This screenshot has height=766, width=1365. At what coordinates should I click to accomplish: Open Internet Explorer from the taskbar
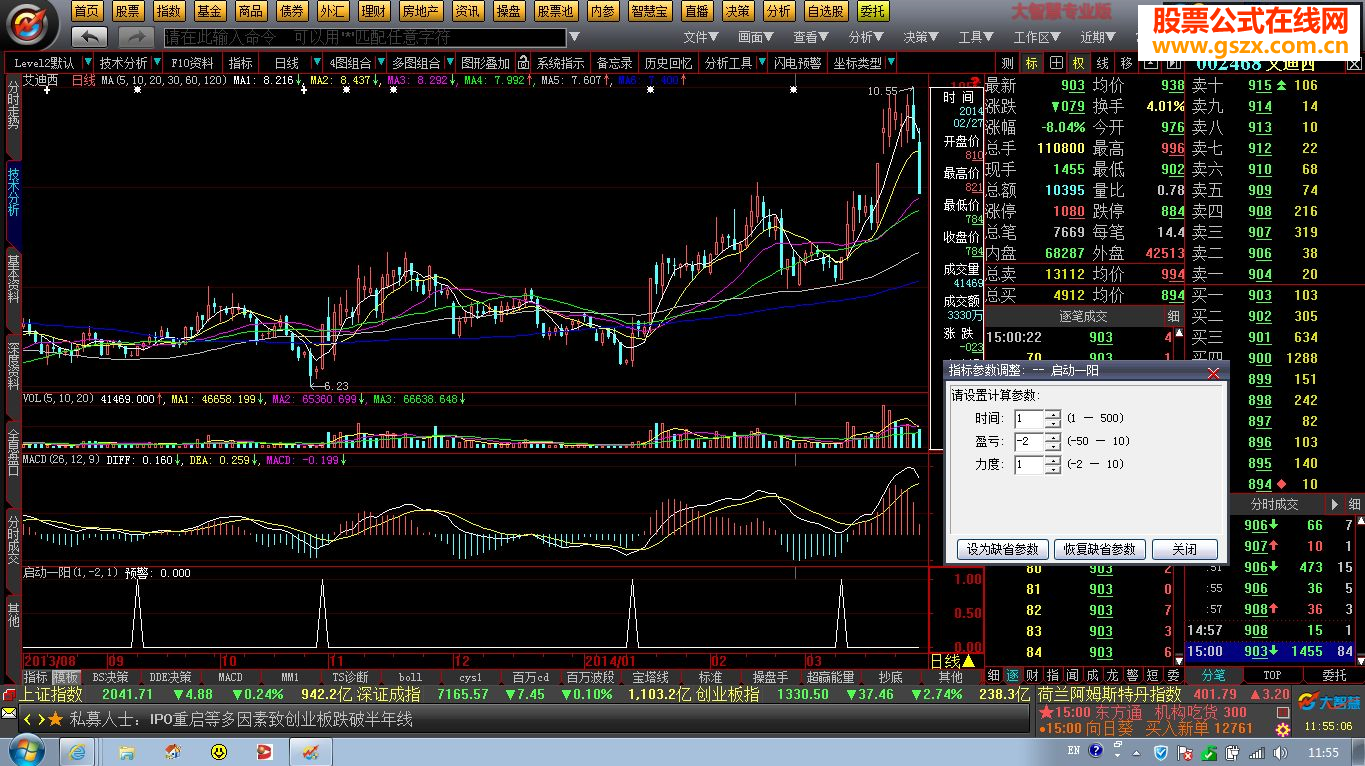coord(77,750)
